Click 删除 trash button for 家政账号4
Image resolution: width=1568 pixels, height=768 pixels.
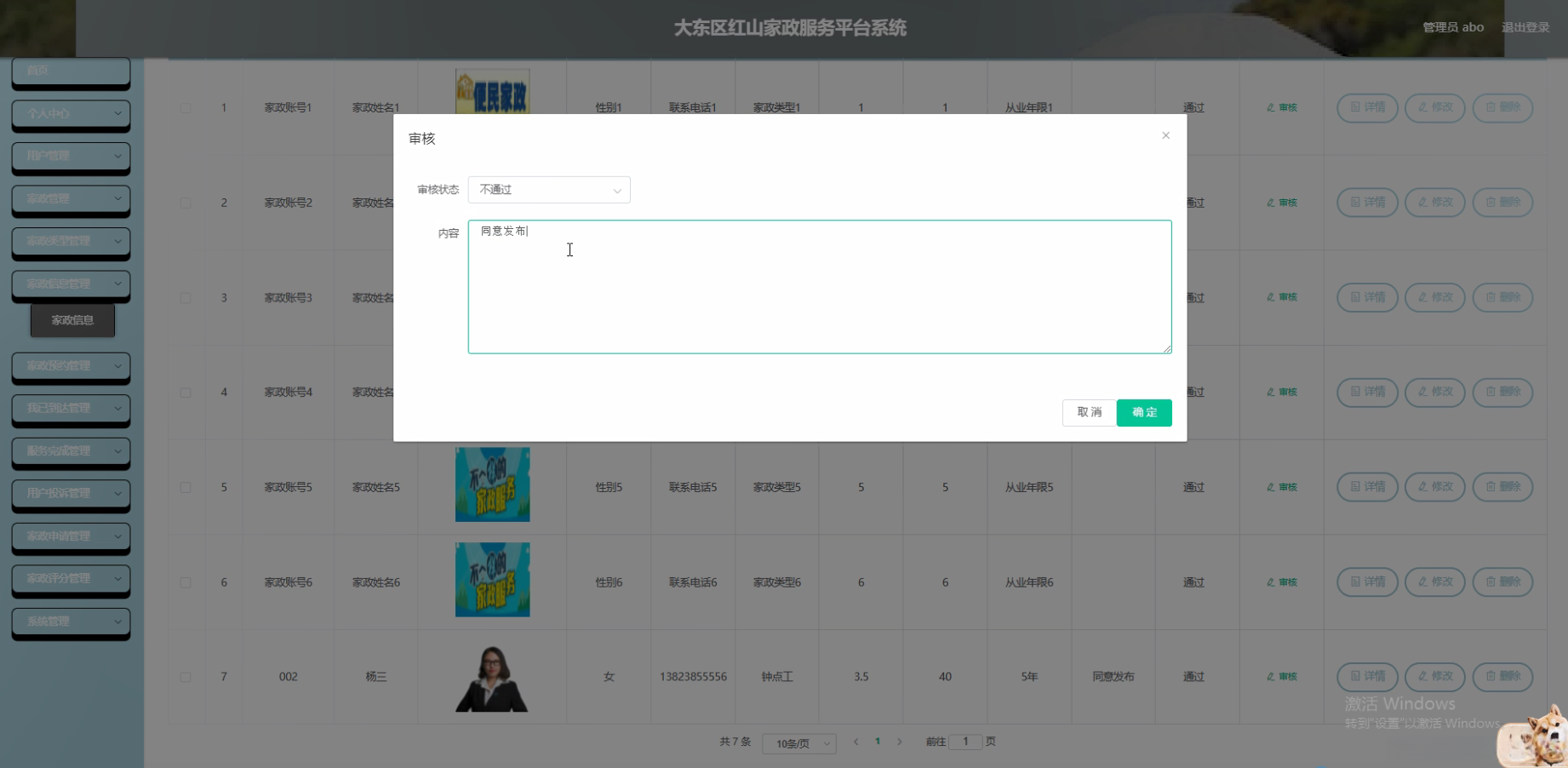[1502, 392]
